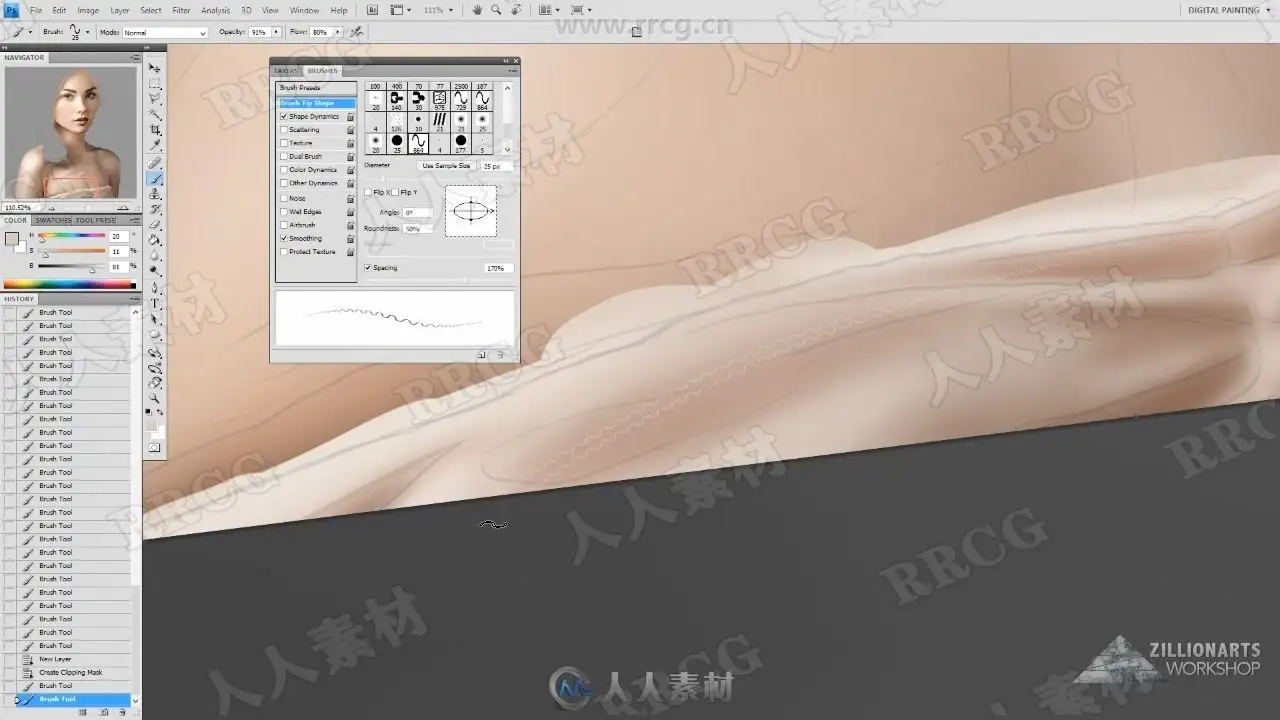Switch to the Layers tab
This screenshot has height=720, width=1280.
[287, 71]
